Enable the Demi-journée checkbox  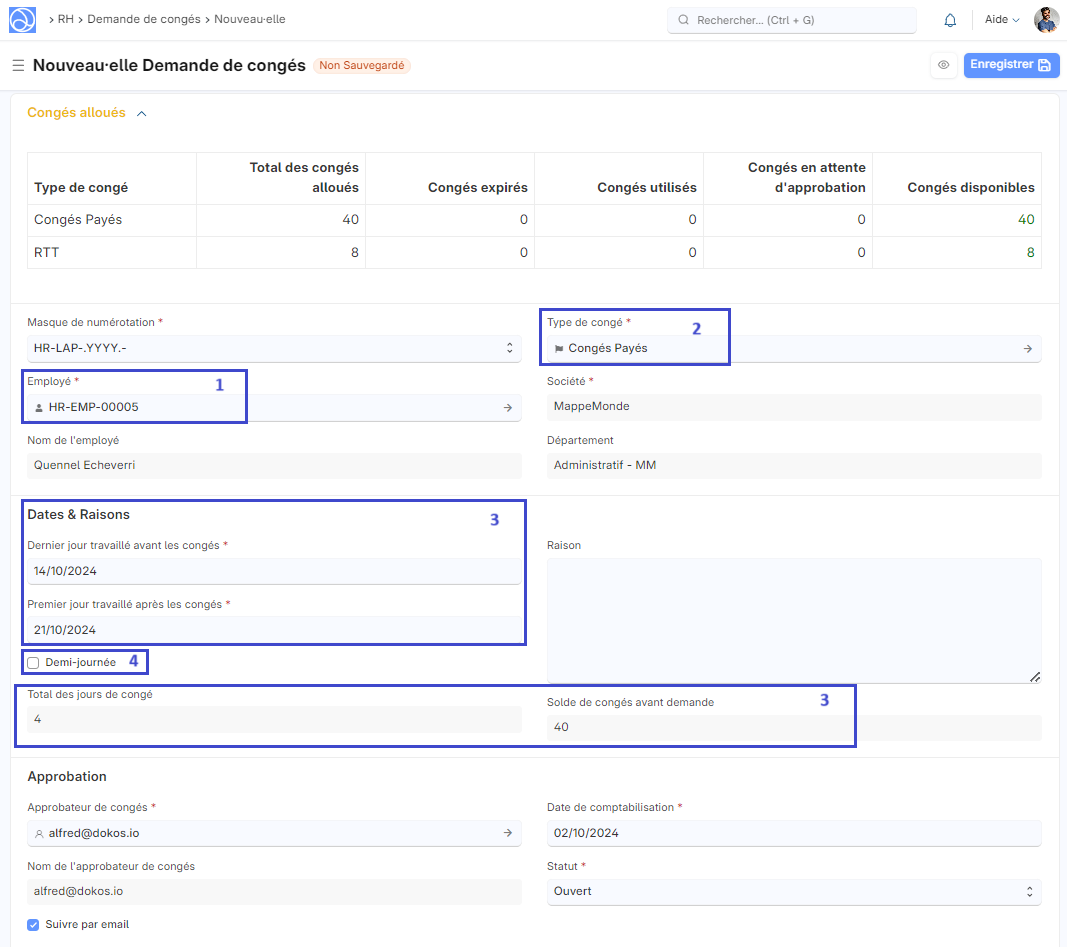click(x=33, y=663)
